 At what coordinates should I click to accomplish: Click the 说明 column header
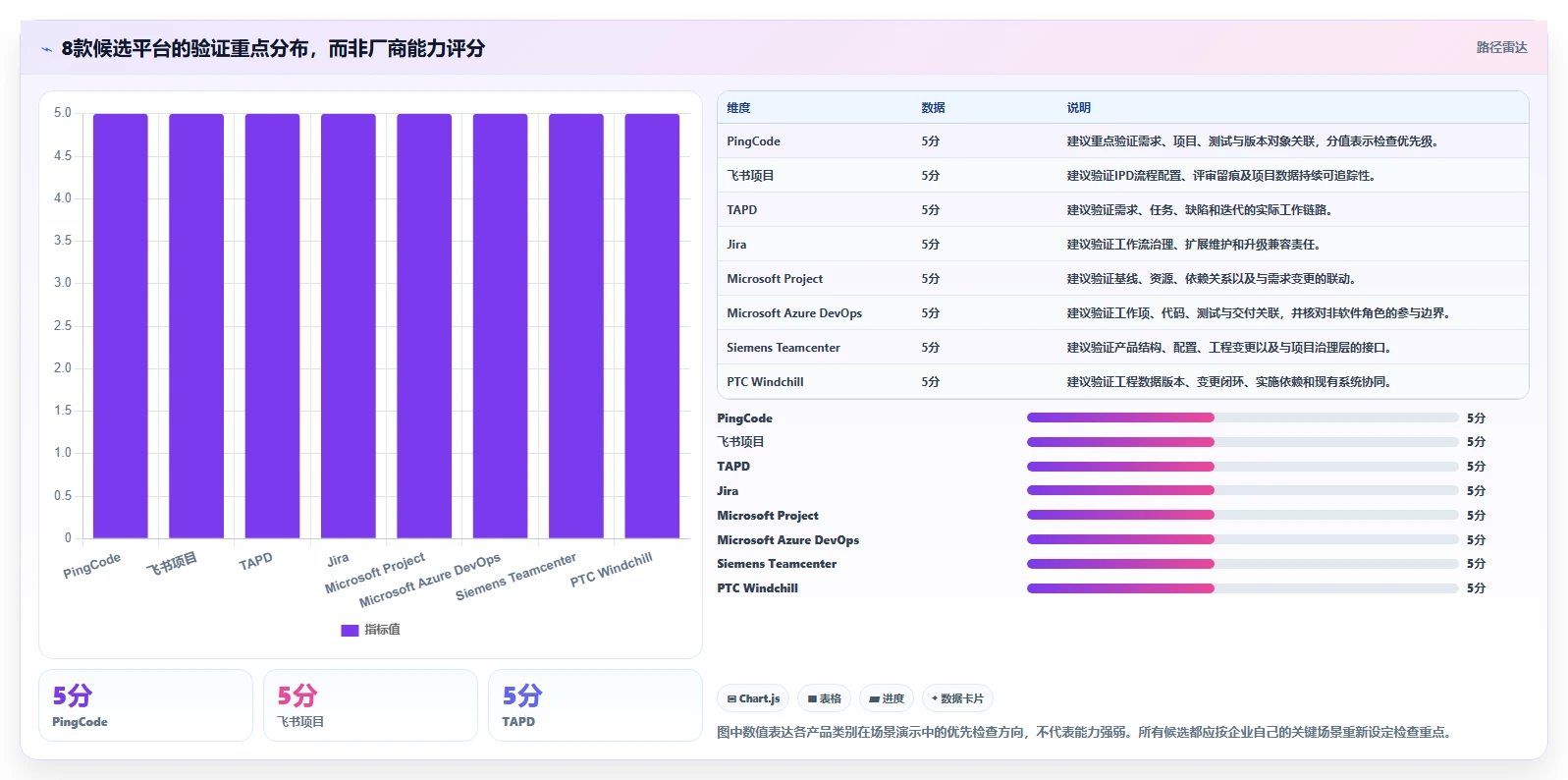(1079, 108)
